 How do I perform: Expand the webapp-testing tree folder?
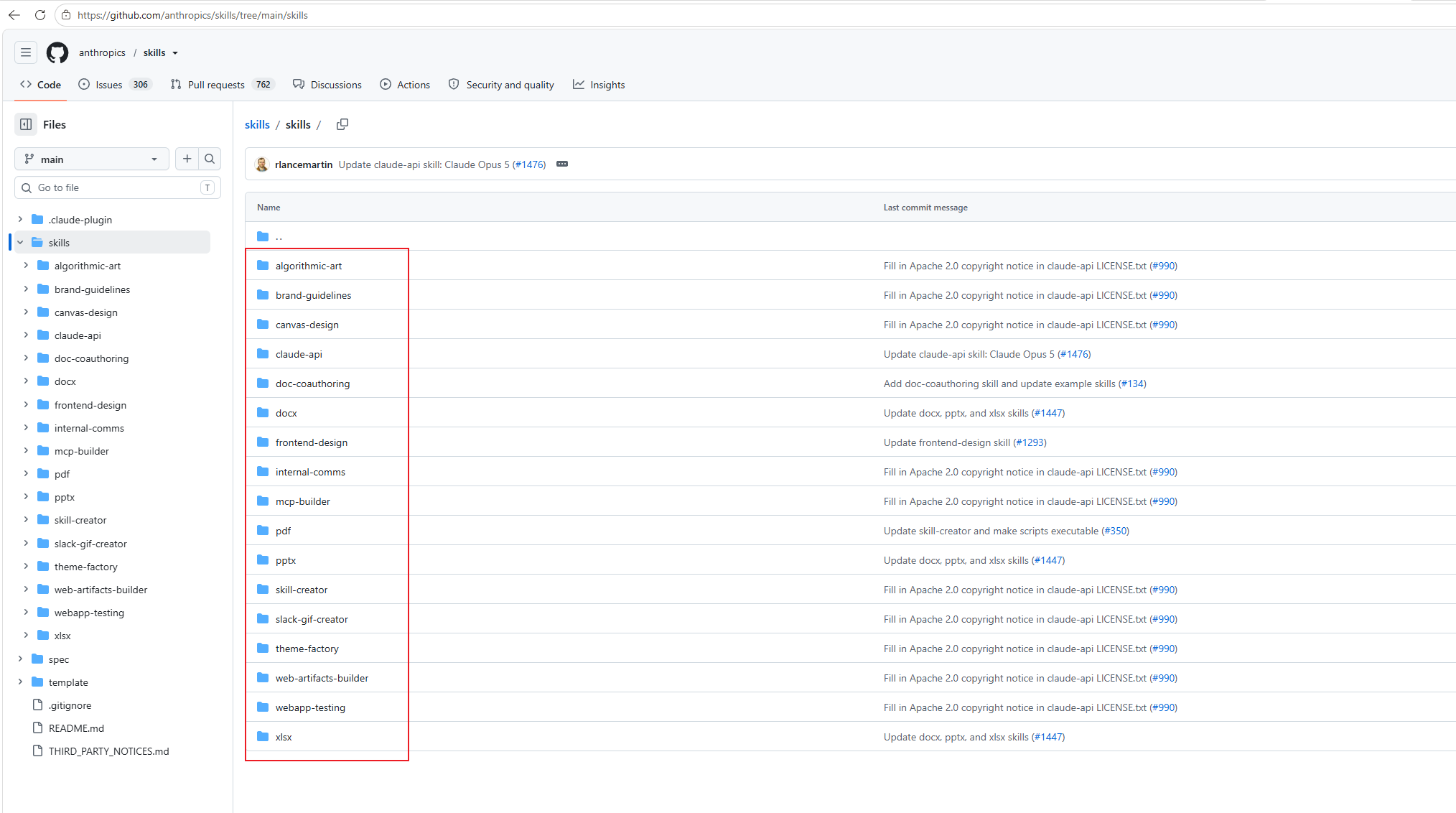pyautogui.click(x=26, y=613)
